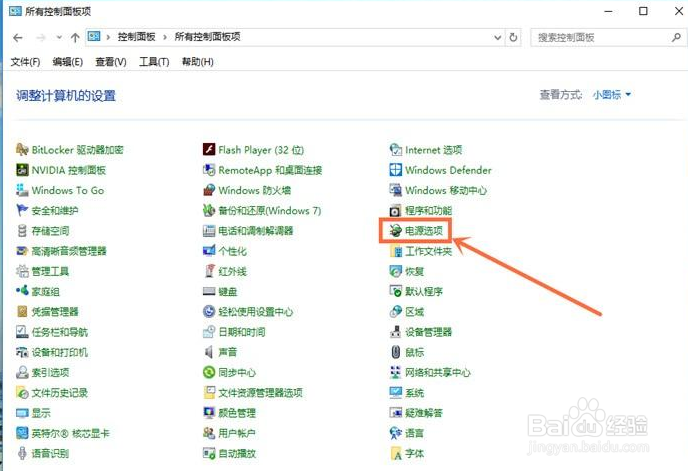688x471 pixels.
Task: Click the Internet 选项 icon
Action: tap(395, 150)
